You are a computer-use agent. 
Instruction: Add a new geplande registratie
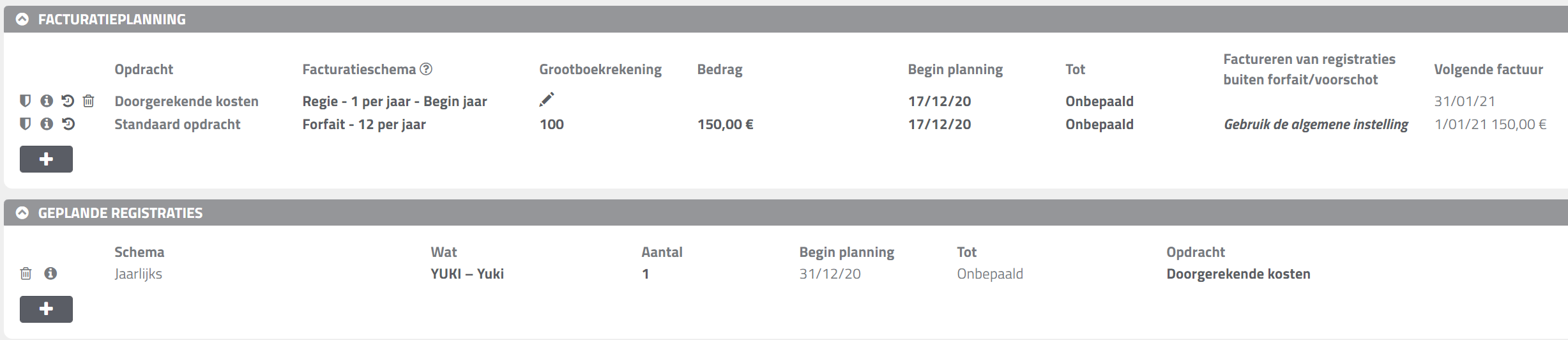[x=46, y=309]
